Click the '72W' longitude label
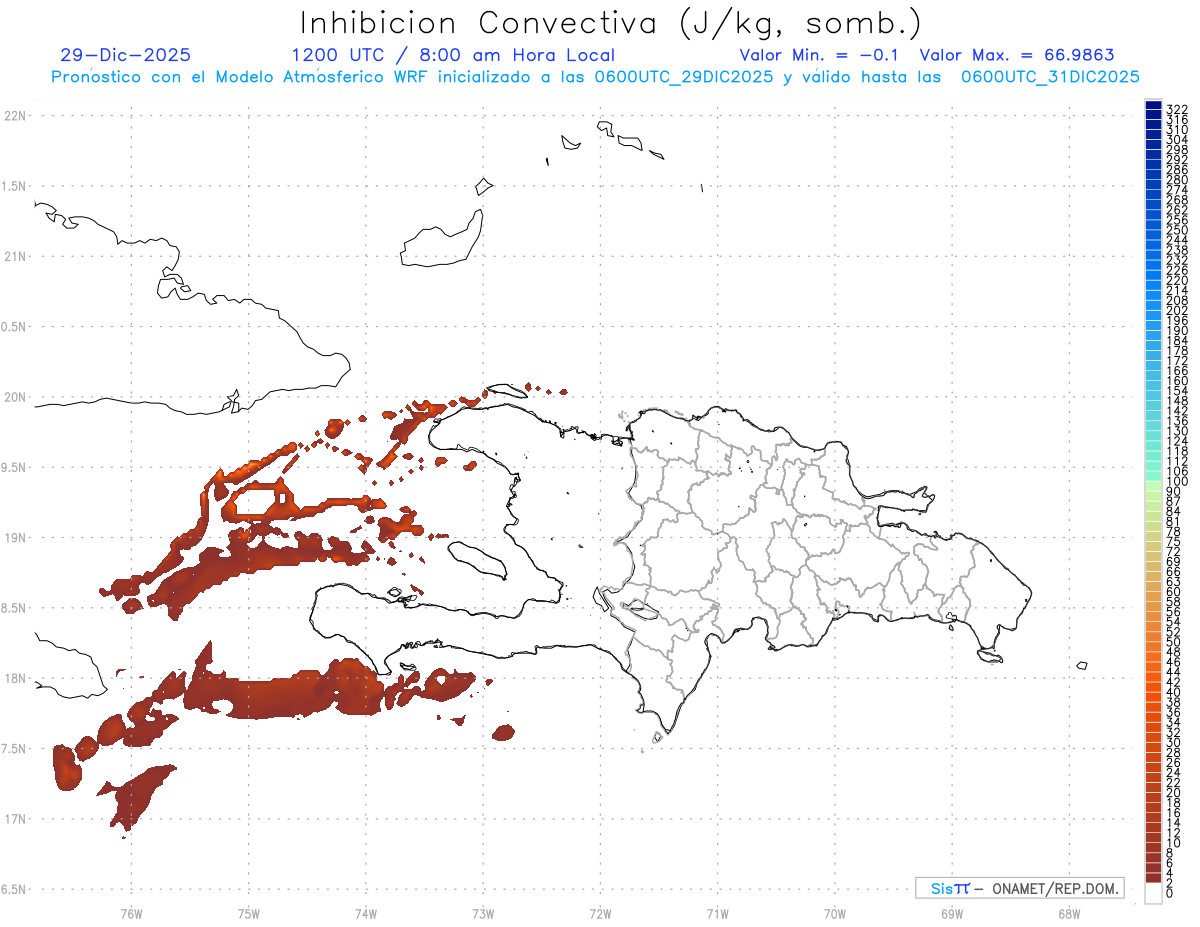1200x927 pixels. (x=600, y=913)
